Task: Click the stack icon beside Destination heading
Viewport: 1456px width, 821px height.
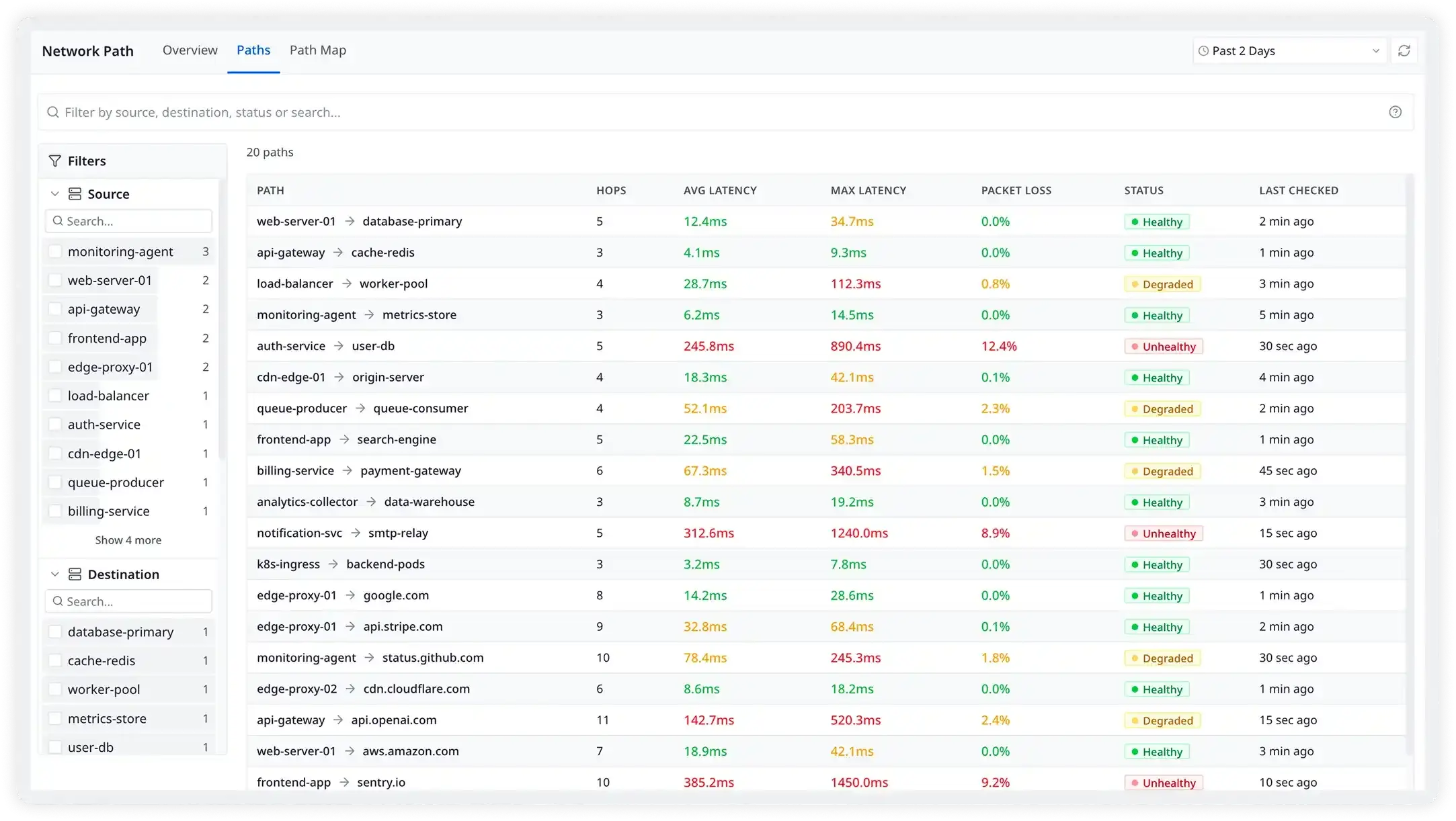Action: [x=74, y=574]
